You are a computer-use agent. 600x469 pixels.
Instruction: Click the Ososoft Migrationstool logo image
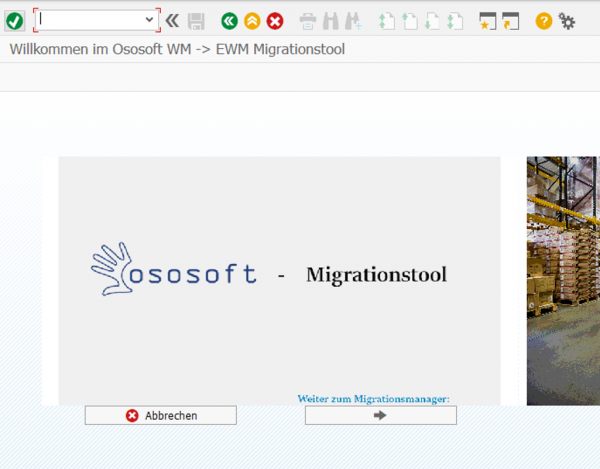[x=279, y=281]
